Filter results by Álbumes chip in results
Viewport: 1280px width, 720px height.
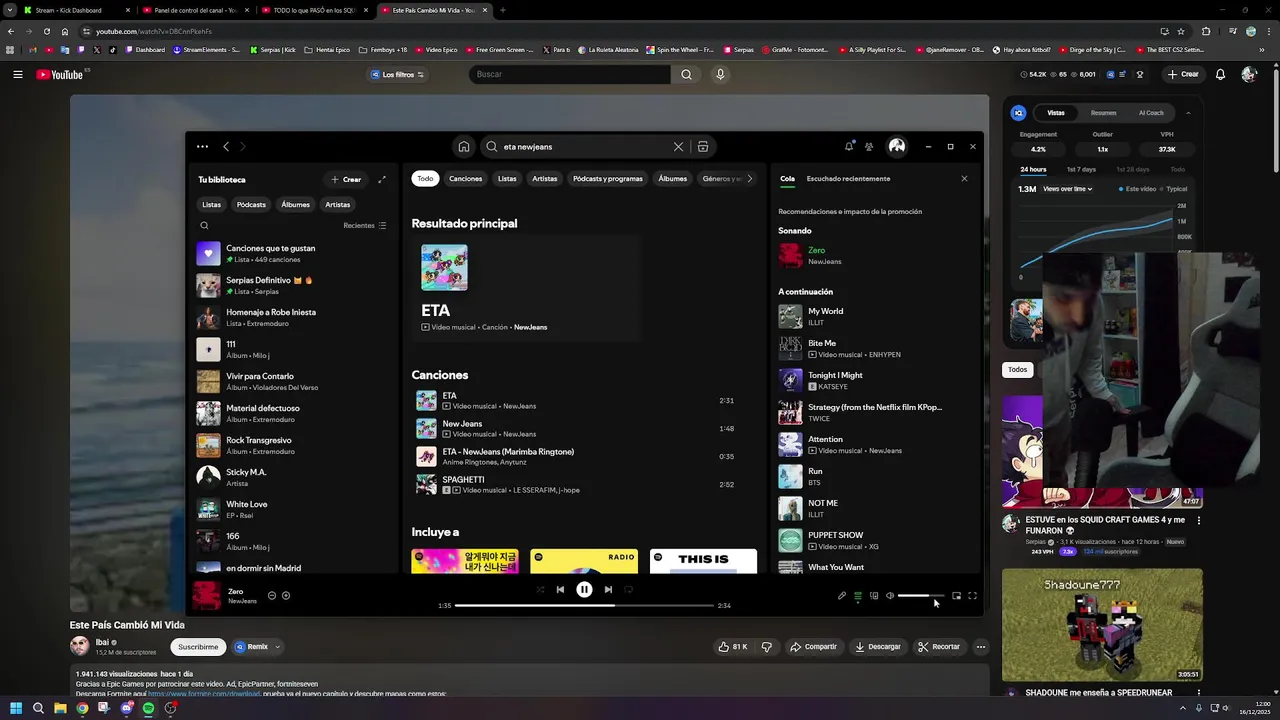click(673, 179)
